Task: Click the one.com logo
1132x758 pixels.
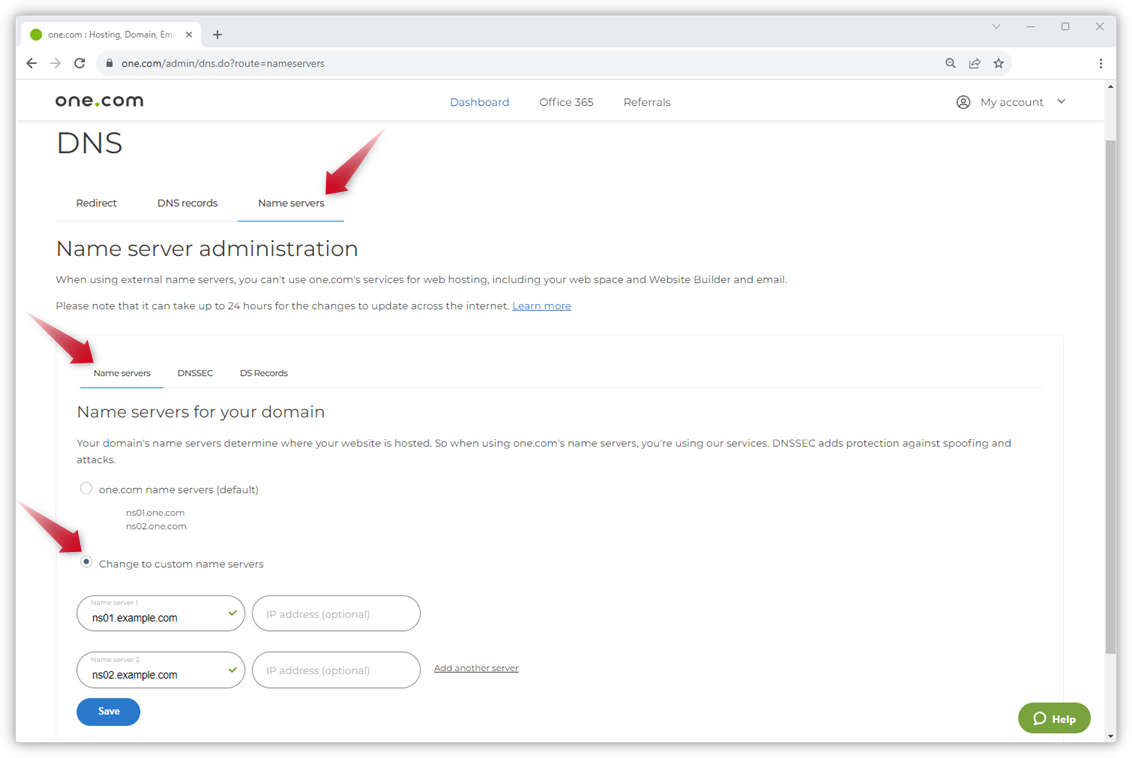Action: click(99, 100)
